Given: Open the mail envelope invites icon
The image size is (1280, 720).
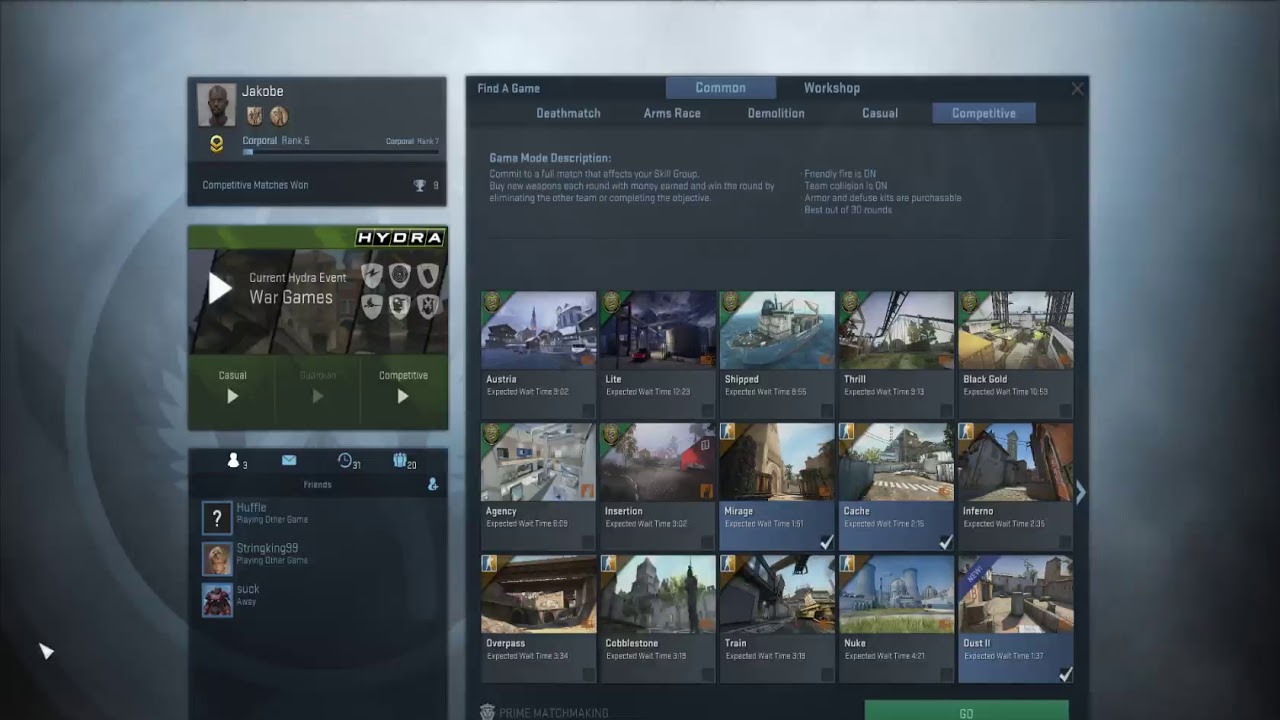Looking at the screenshot, I should tap(289, 460).
